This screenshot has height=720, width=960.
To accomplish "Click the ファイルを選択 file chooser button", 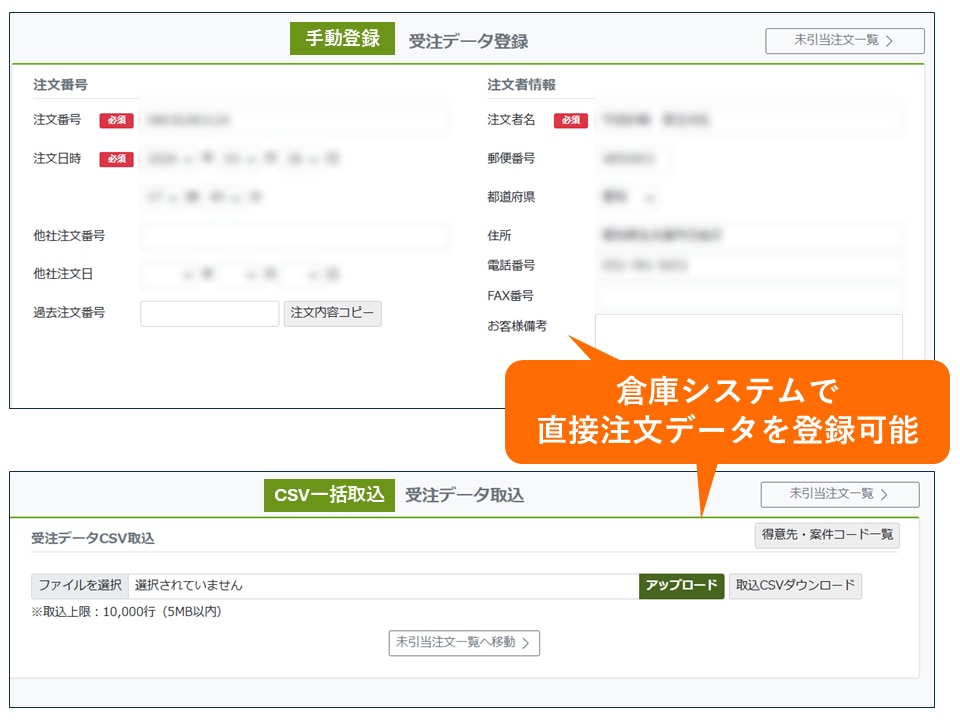I will click(x=80, y=586).
